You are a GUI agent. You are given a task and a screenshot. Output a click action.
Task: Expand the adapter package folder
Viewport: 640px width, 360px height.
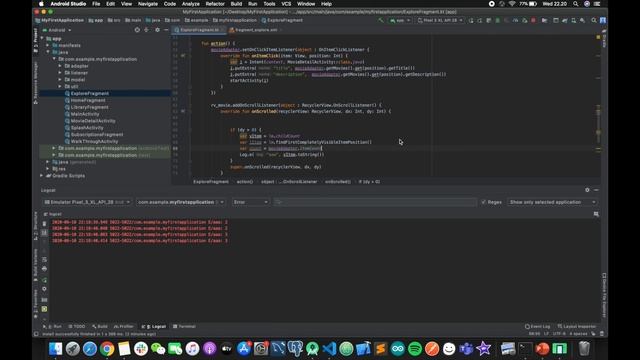[60, 66]
